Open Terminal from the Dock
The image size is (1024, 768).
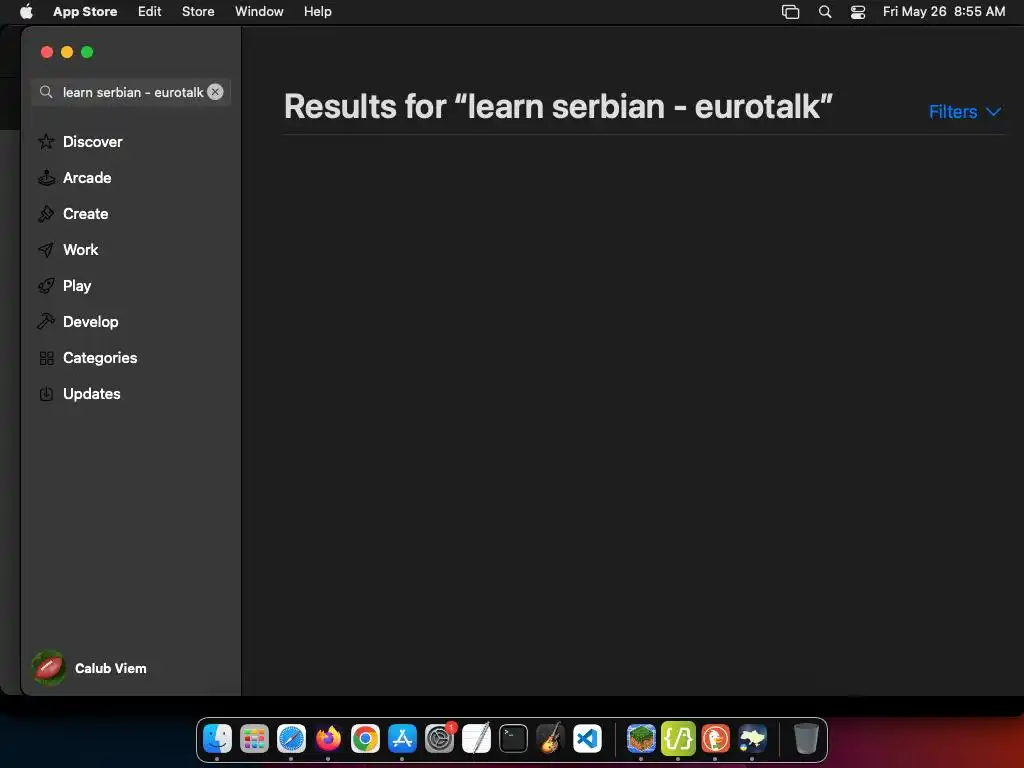pyautogui.click(x=513, y=739)
